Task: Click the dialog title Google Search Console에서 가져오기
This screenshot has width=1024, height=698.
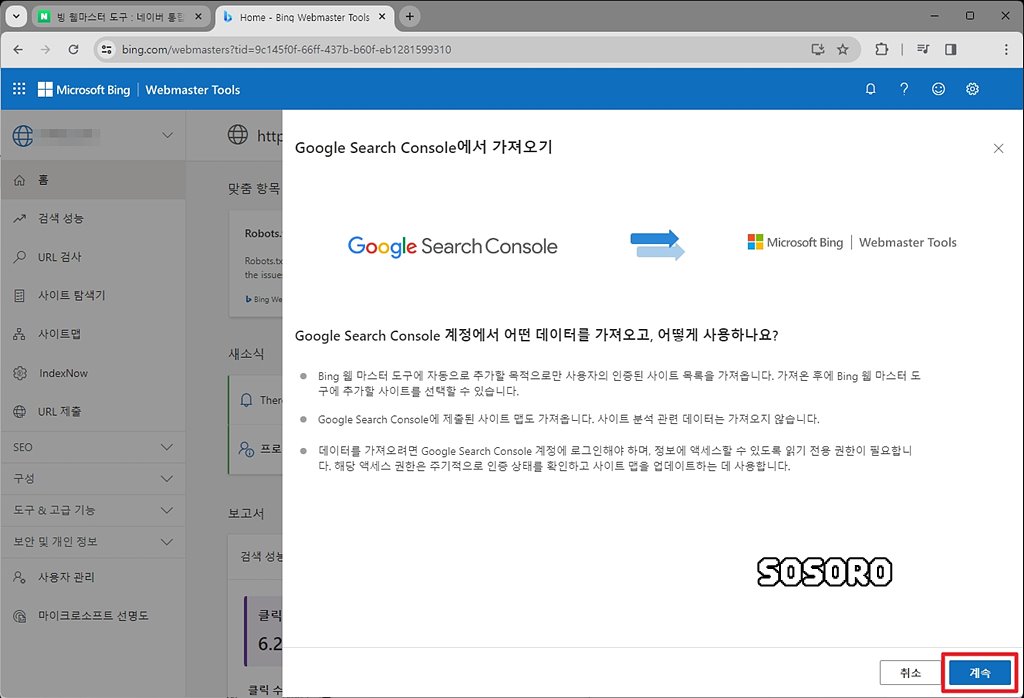Action: click(423, 147)
